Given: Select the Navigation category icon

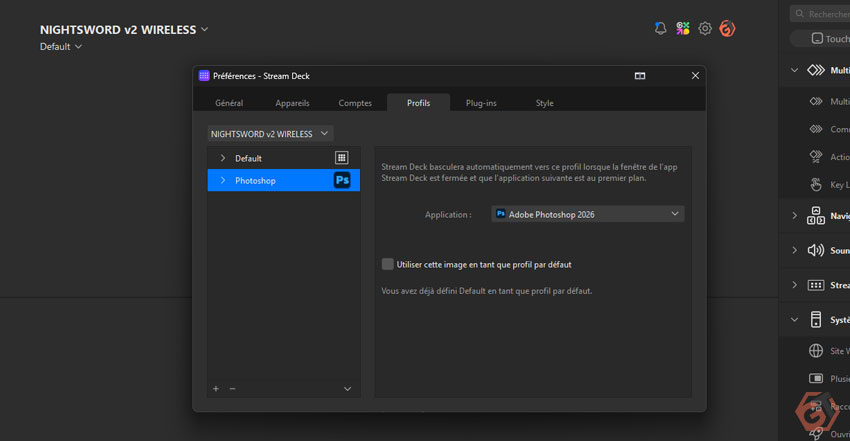Looking at the screenshot, I should (816, 216).
